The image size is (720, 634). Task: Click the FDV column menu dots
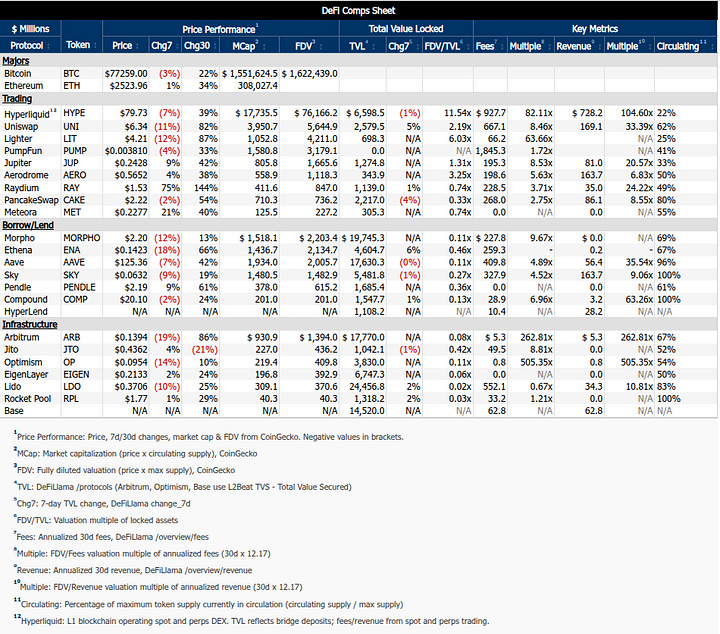[321, 46]
